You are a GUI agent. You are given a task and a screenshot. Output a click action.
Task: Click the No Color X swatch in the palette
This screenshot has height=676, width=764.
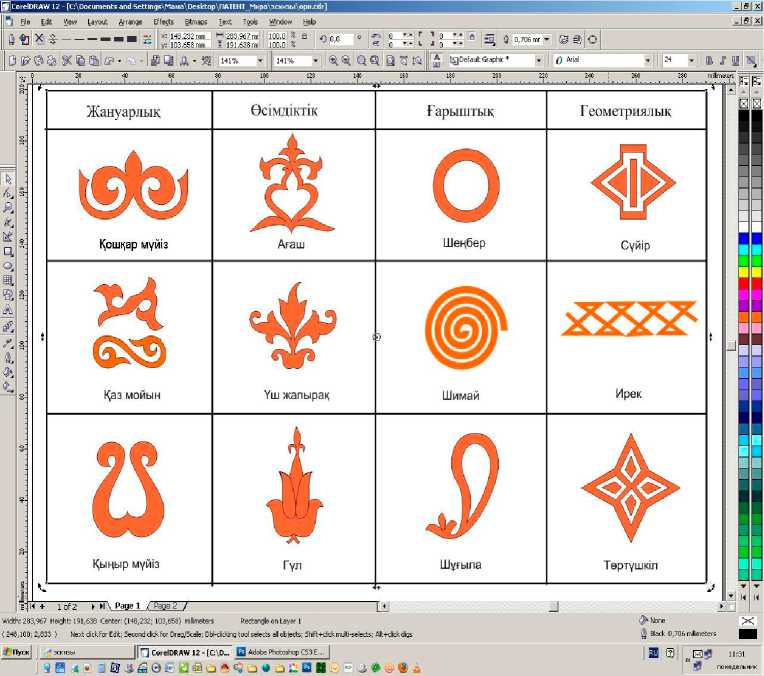pos(744,103)
